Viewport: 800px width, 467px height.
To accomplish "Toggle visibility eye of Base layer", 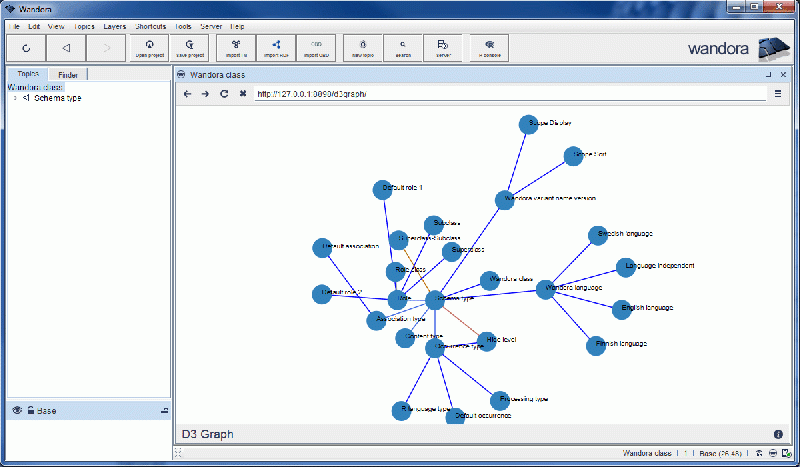I will pyautogui.click(x=17, y=411).
